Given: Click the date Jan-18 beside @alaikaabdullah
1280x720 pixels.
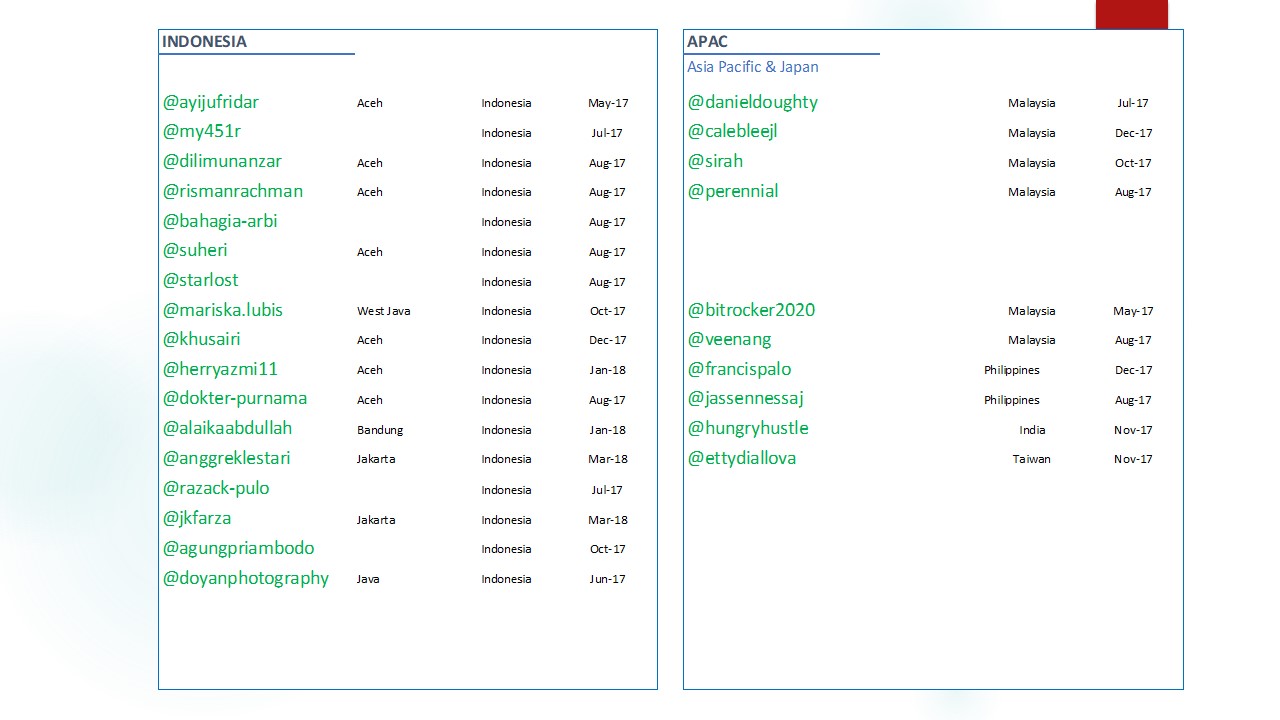Looking at the screenshot, I should (608, 430).
